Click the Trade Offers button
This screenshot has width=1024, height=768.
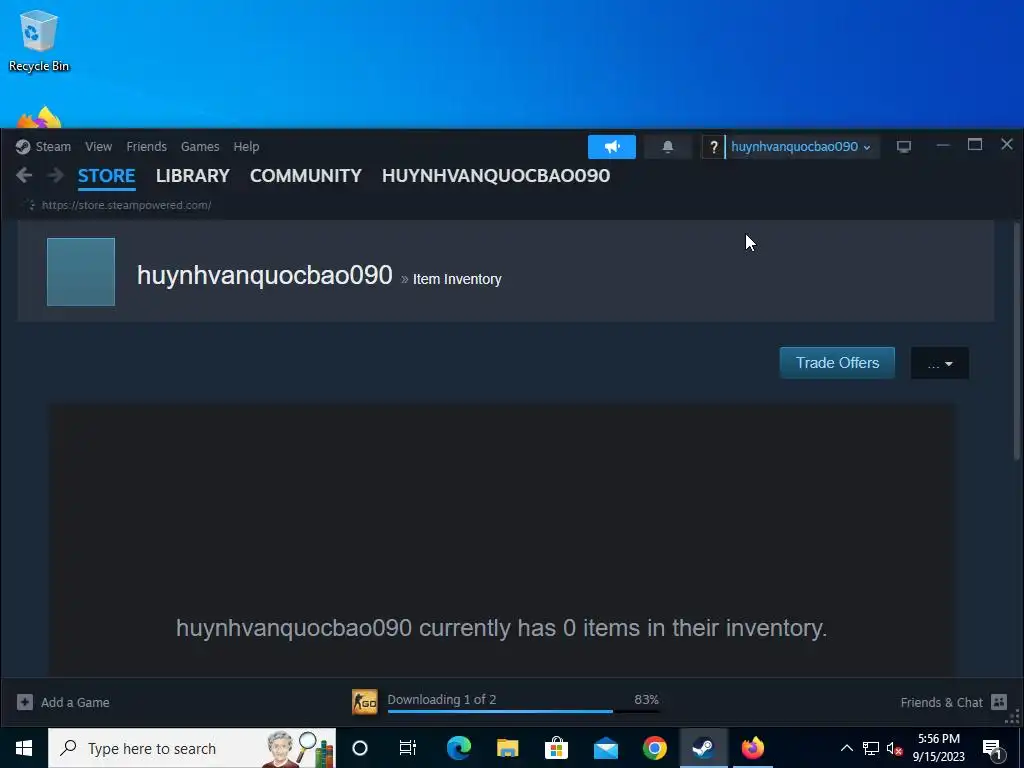tap(837, 363)
